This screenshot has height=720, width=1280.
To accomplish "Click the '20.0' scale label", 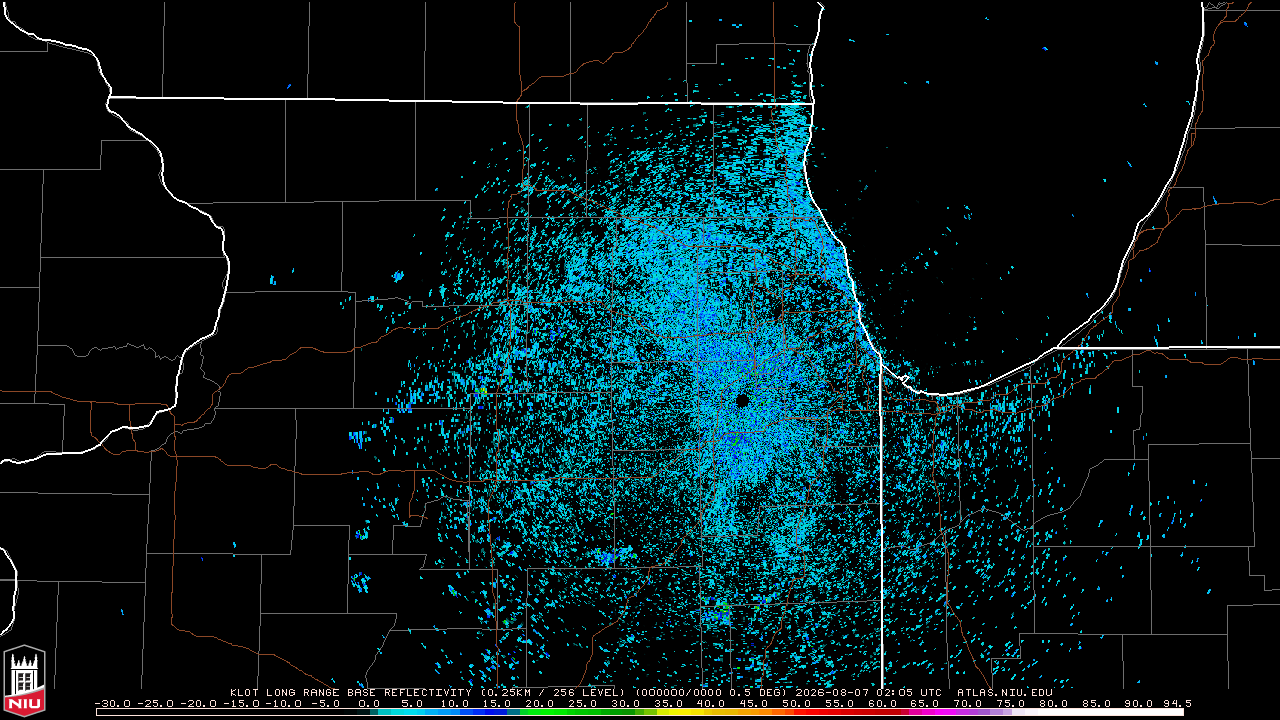I will [540, 703].
